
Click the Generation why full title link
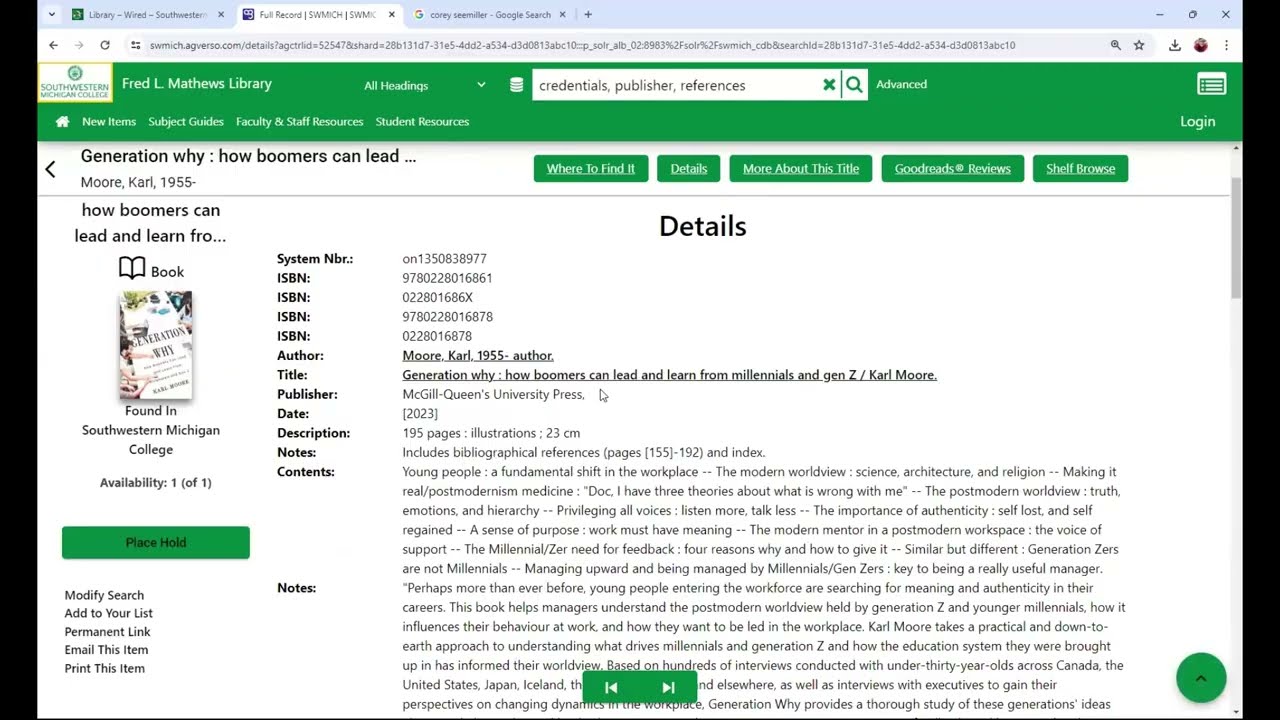[x=669, y=375]
